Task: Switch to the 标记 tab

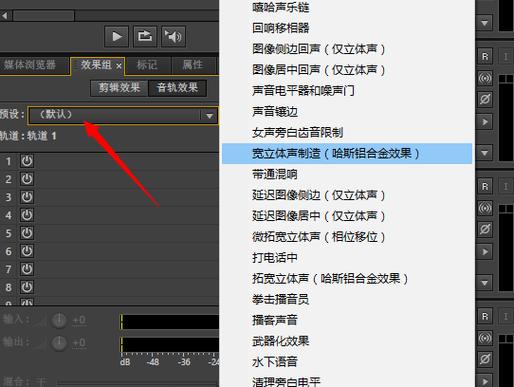Action: click(147, 65)
